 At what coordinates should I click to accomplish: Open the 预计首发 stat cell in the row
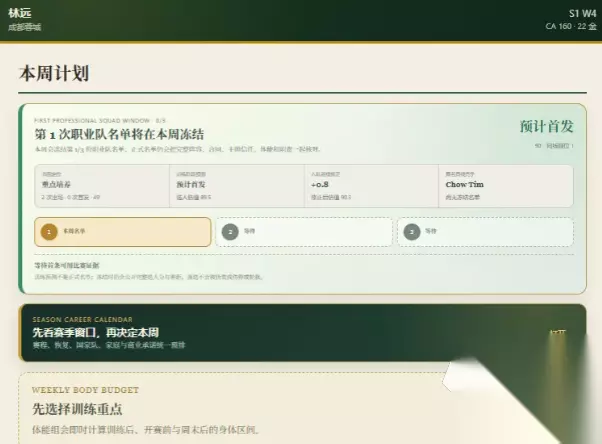(237, 186)
